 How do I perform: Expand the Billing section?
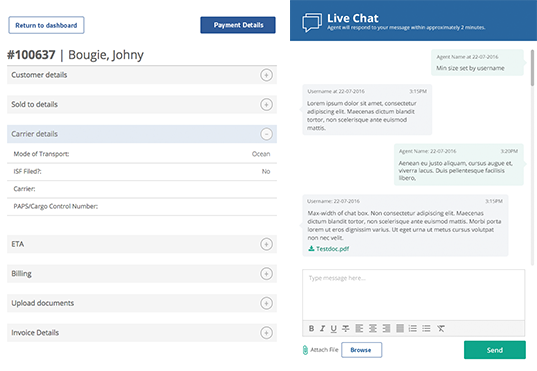point(266,274)
